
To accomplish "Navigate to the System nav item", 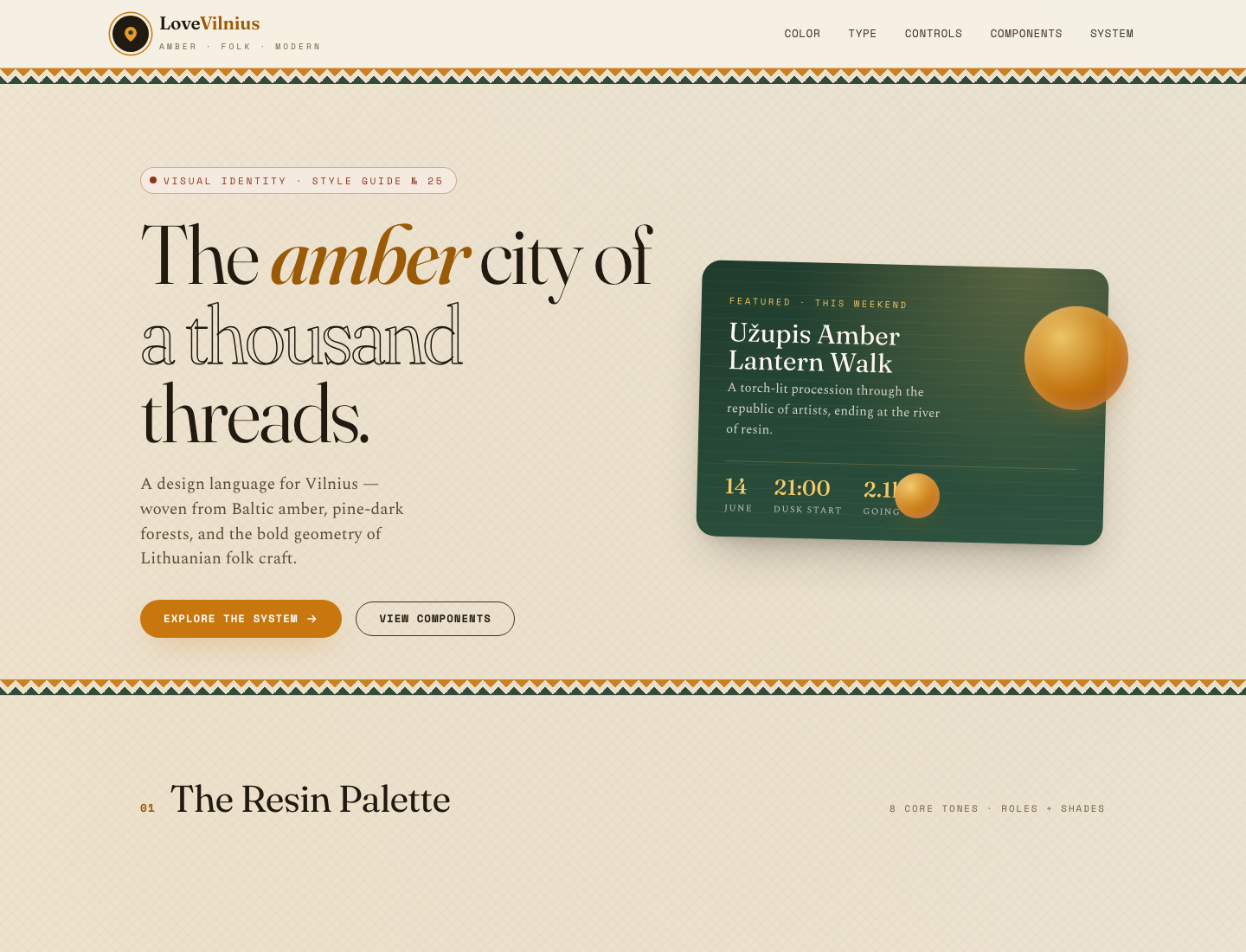I will 1112,34.
